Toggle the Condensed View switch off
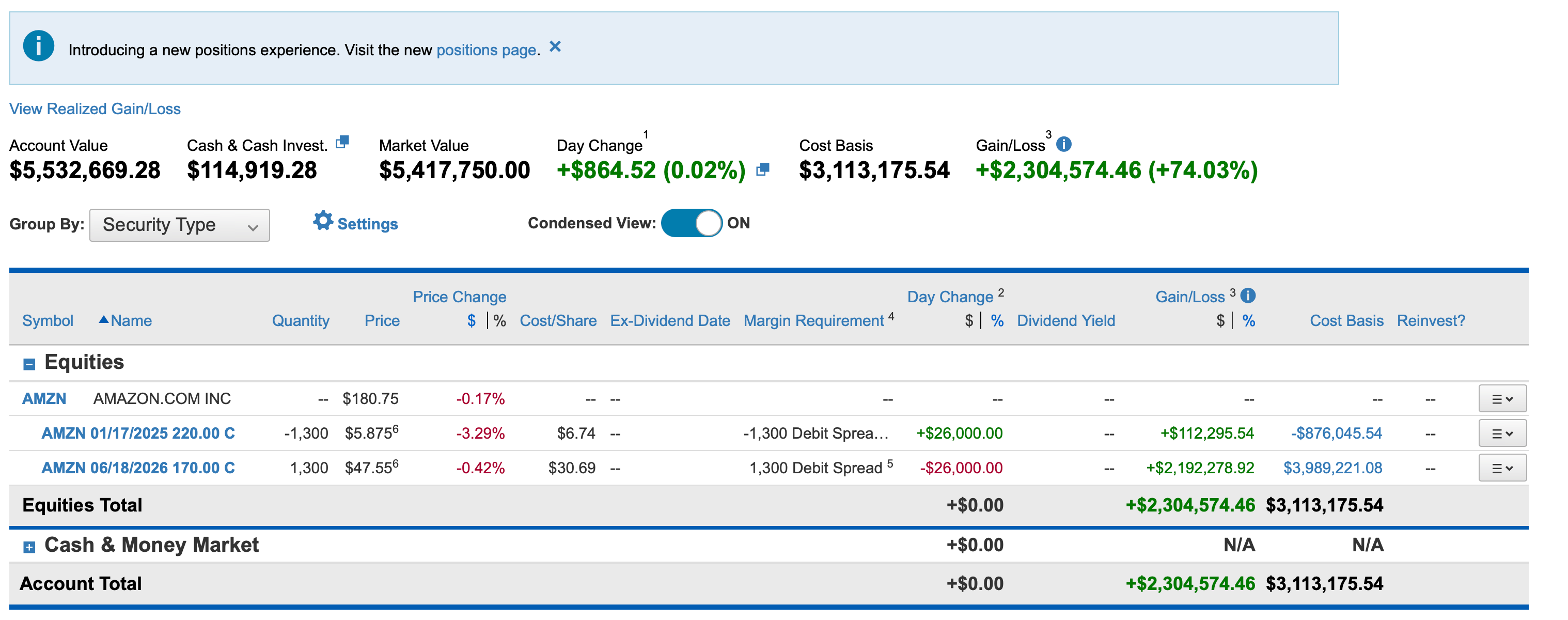The image size is (1568, 620). pos(691,223)
